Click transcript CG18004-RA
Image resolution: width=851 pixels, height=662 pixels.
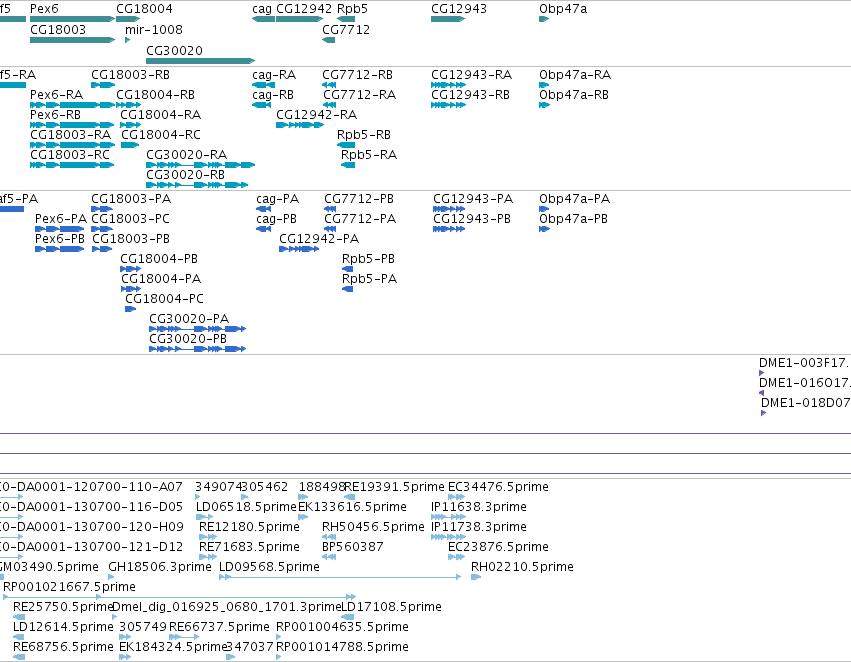click(161, 114)
